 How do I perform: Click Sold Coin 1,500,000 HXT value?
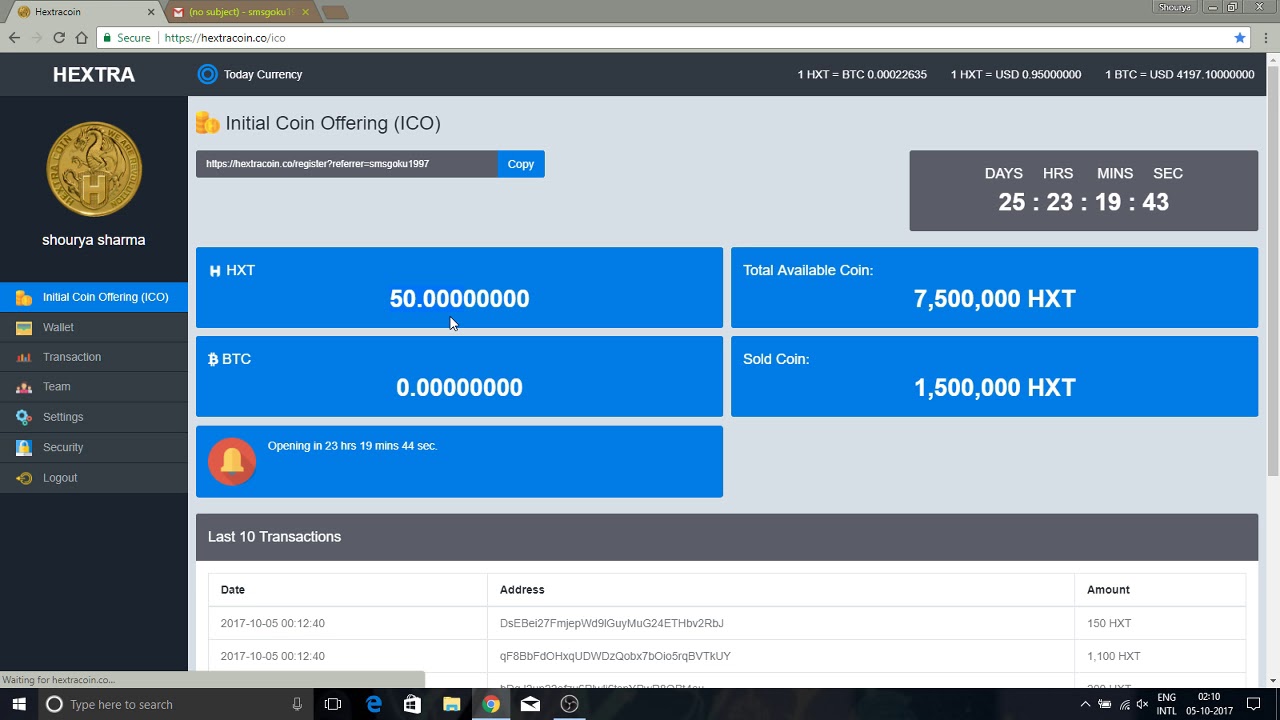995,388
